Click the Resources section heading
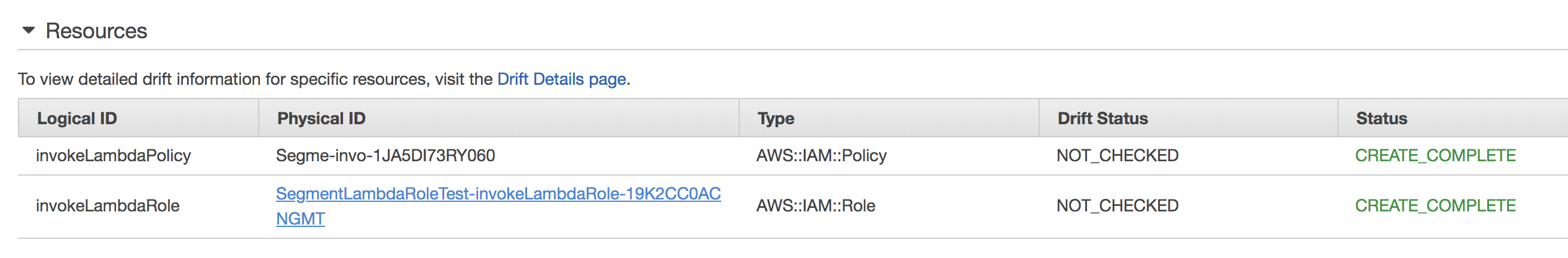The width and height of the screenshot is (1568, 258). [x=96, y=31]
